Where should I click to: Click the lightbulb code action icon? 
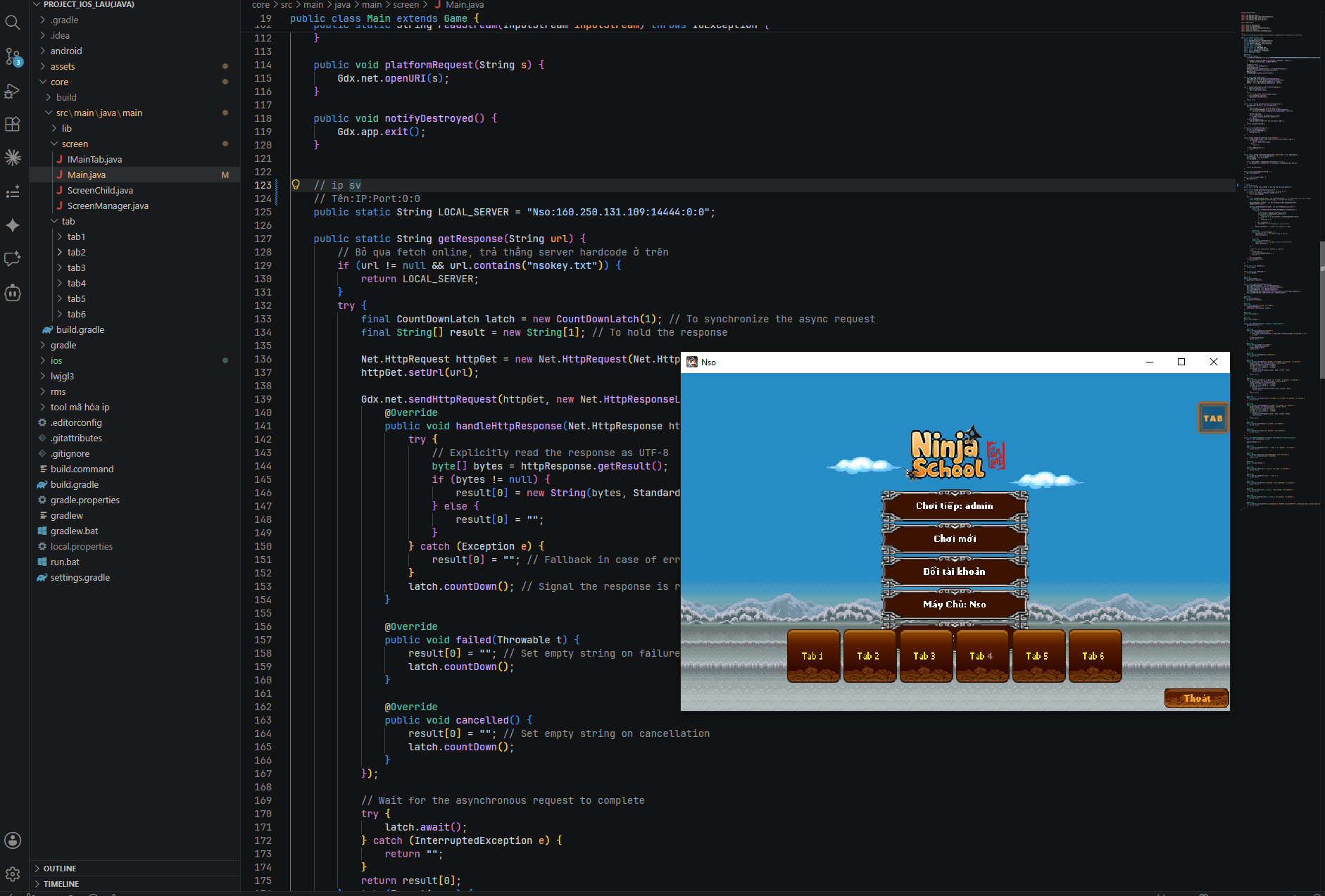click(x=296, y=185)
